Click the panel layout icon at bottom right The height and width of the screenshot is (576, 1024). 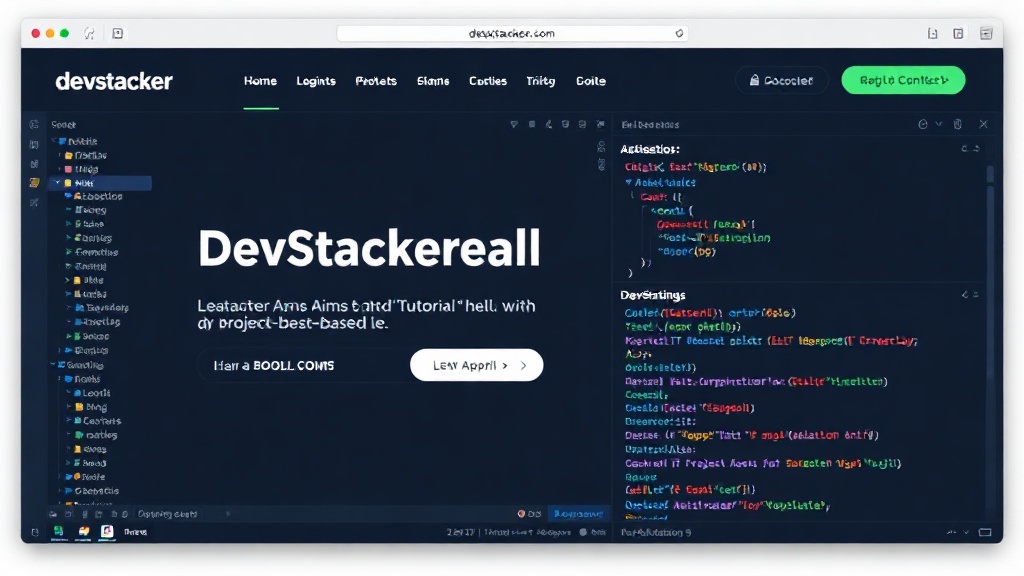pyautogui.click(x=985, y=532)
